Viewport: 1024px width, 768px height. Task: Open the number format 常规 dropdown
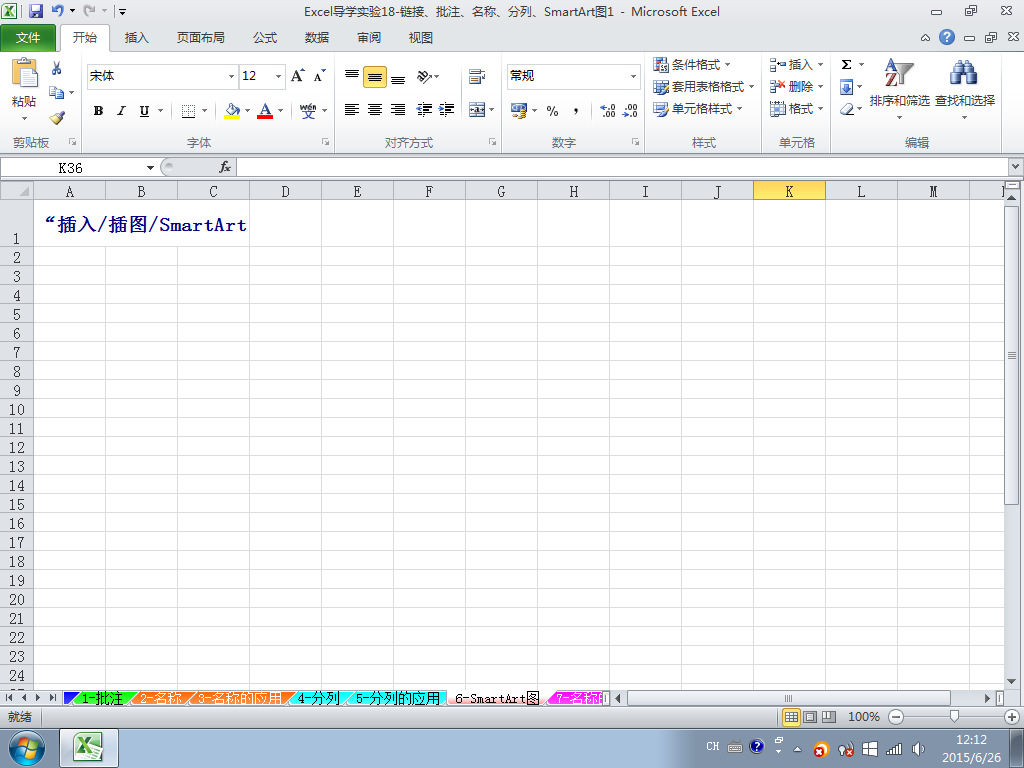[x=633, y=76]
